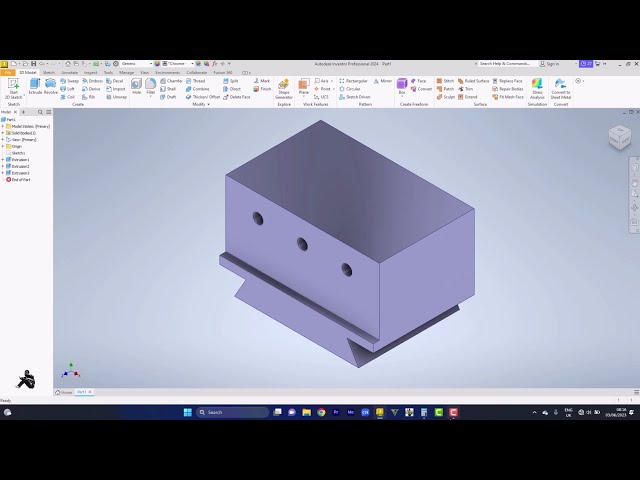Open Stress Analysis simulation
Screen dimensions: 640x480
click(x=537, y=89)
